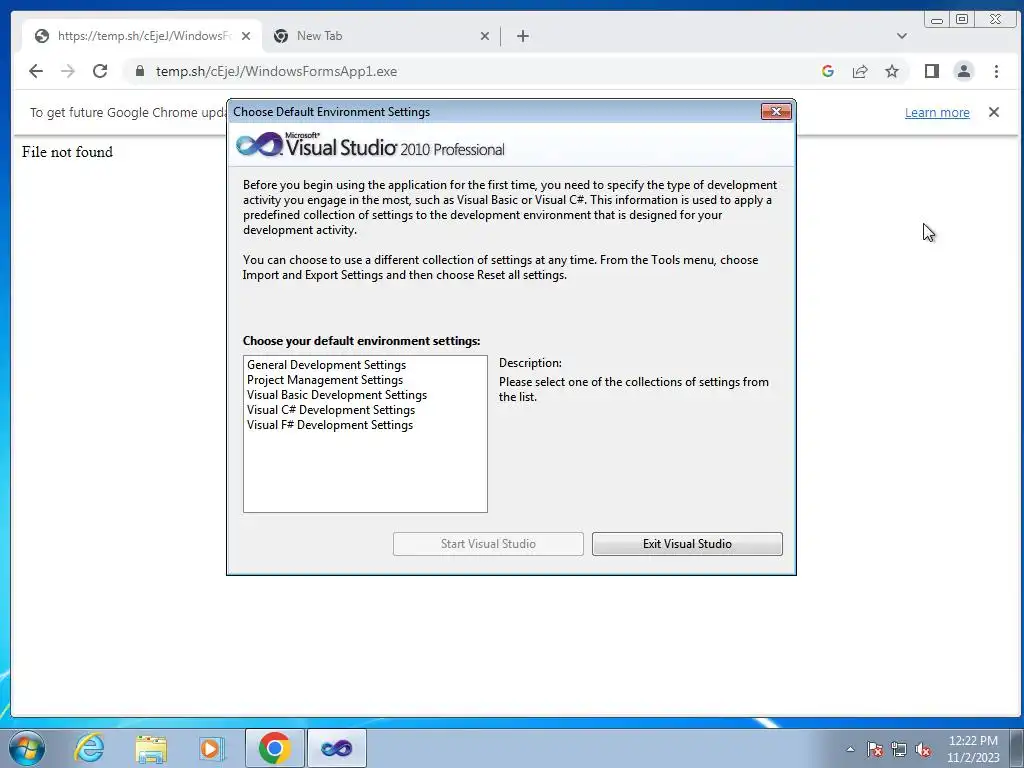Image resolution: width=1024 pixels, height=768 pixels.
Task: Open Windows Media Player from taskbar
Action: 210,748
